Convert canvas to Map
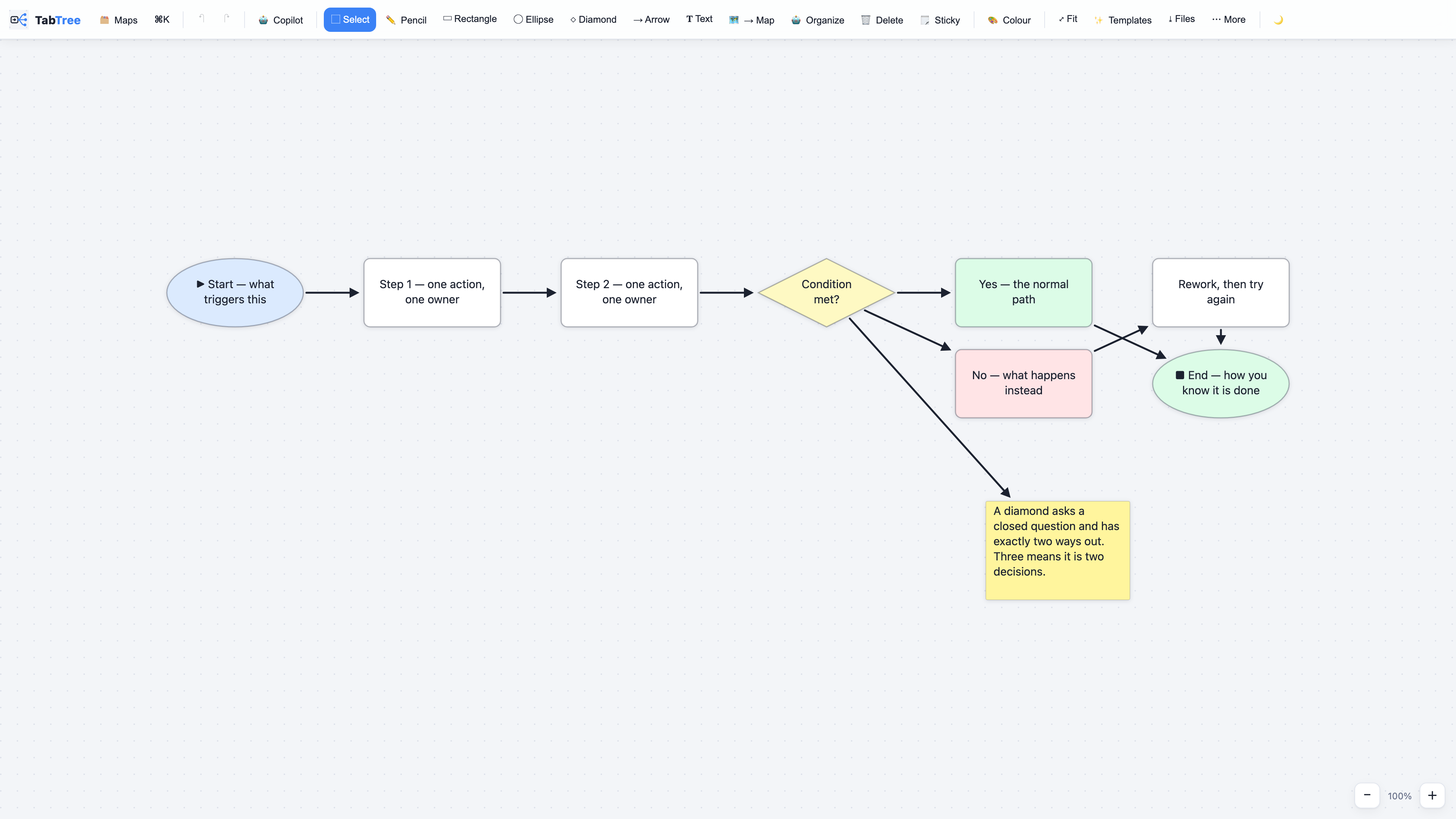Image resolution: width=1456 pixels, height=819 pixels. tap(752, 20)
